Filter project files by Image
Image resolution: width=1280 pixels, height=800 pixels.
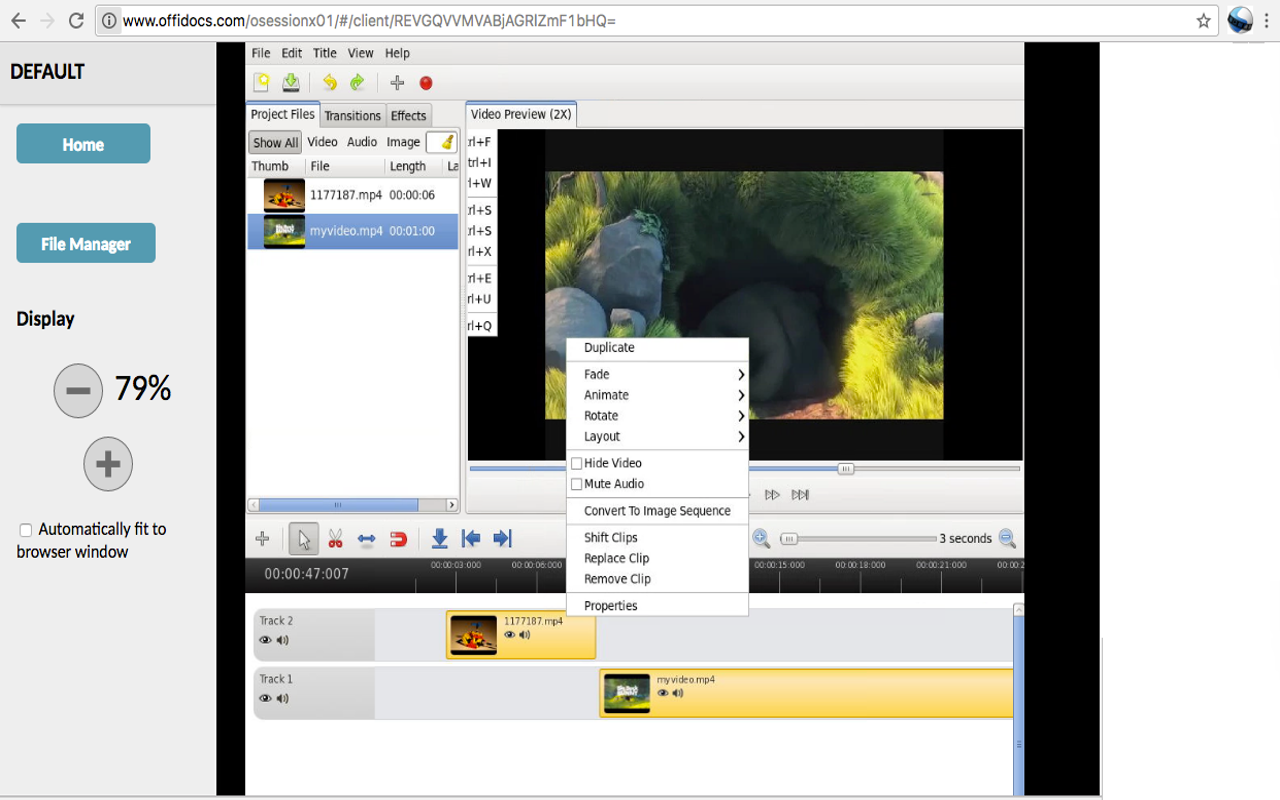(404, 142)
